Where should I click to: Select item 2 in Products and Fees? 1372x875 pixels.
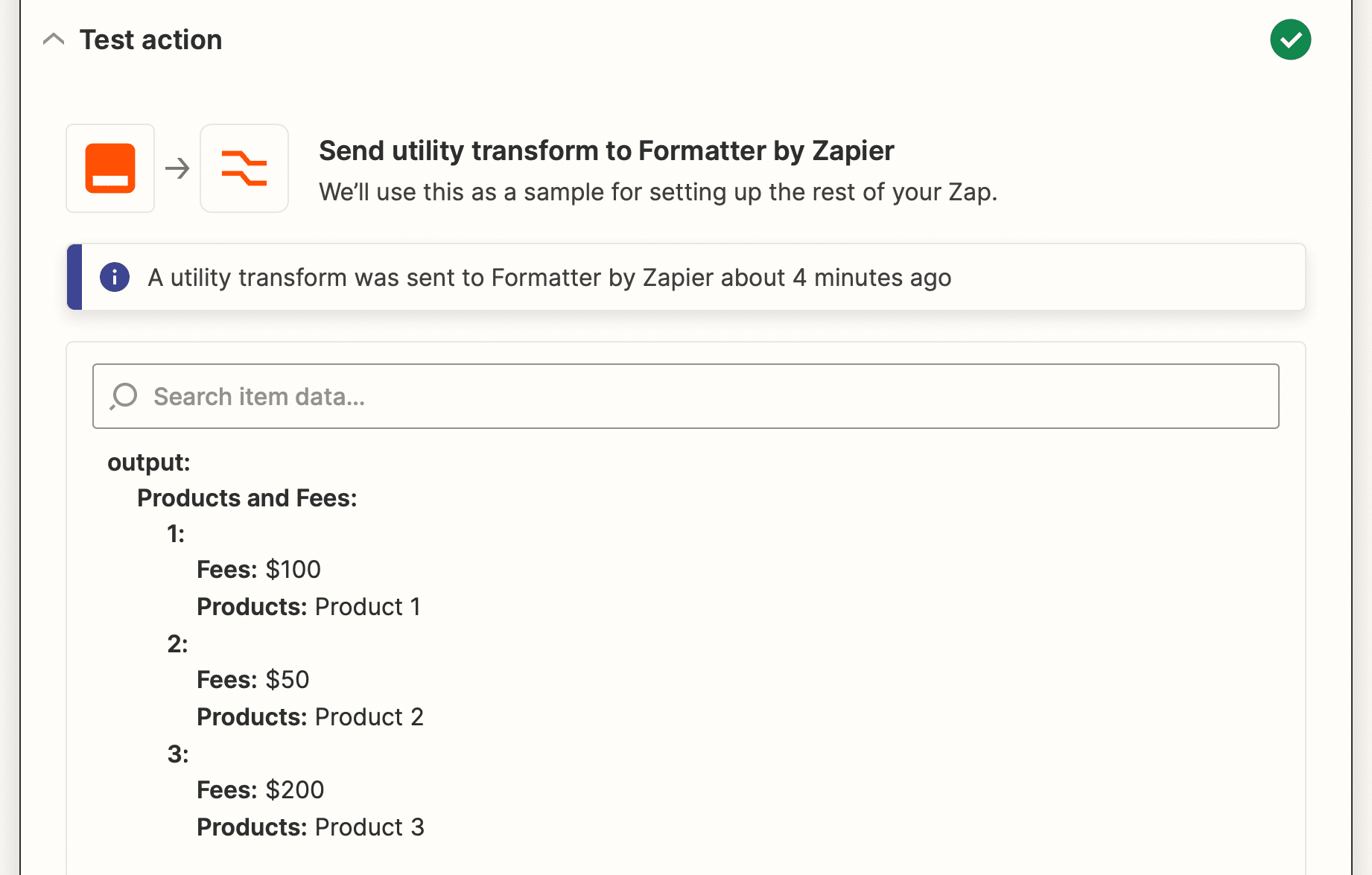[177, 644]
